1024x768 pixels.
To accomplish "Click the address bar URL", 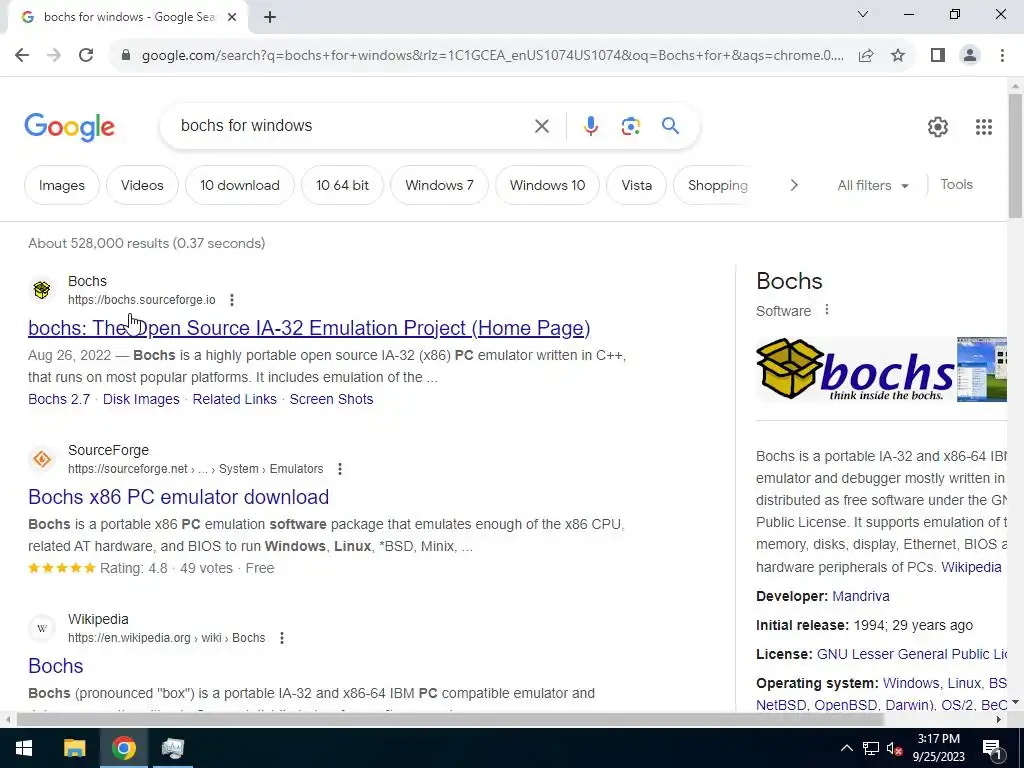I will pos(492,56).
